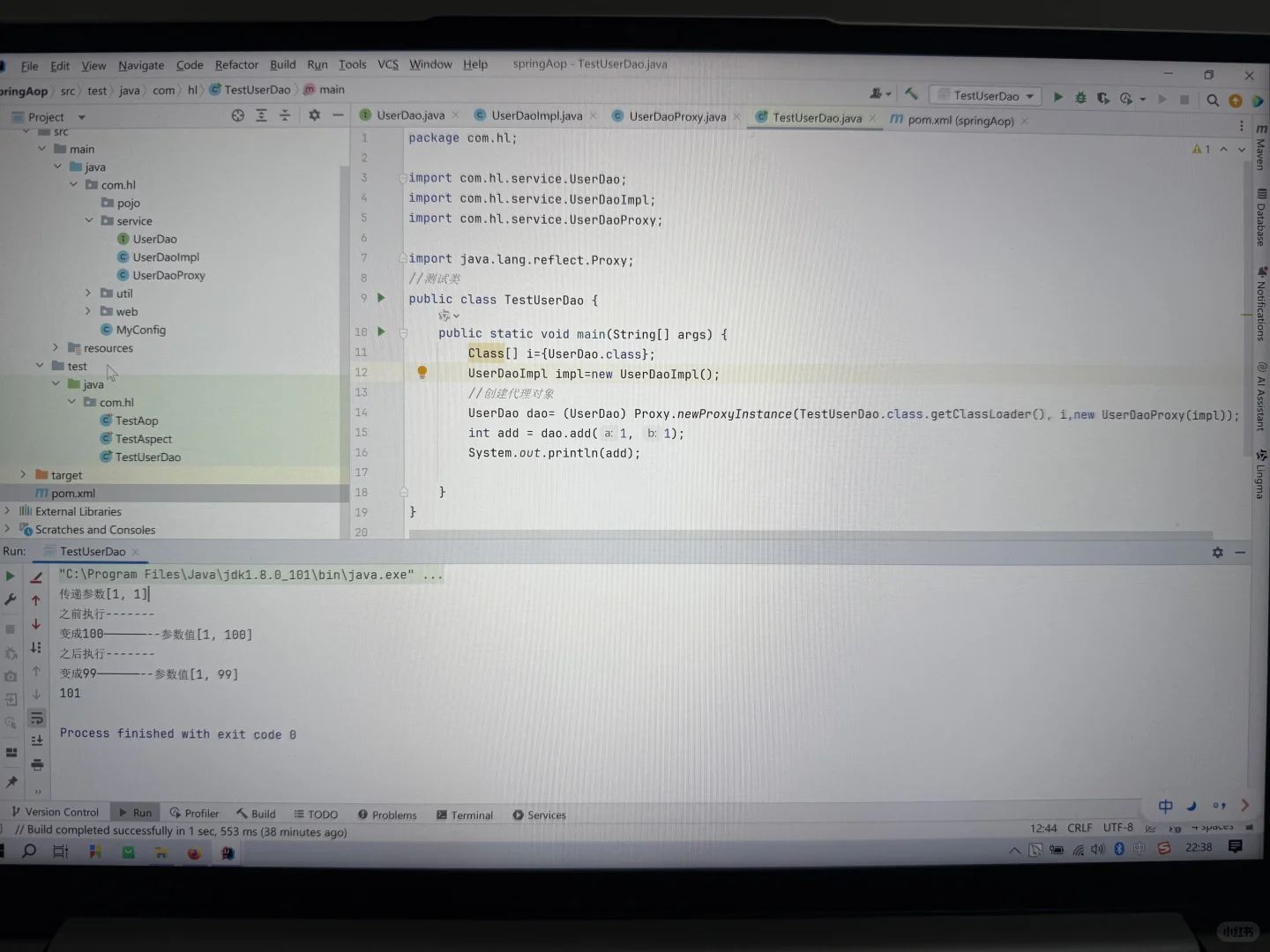The width and height of the screenshot is (1270, 952).
Task: Open the Notifications side panel
Action: pyautogui.click(x=1261, y=305)
